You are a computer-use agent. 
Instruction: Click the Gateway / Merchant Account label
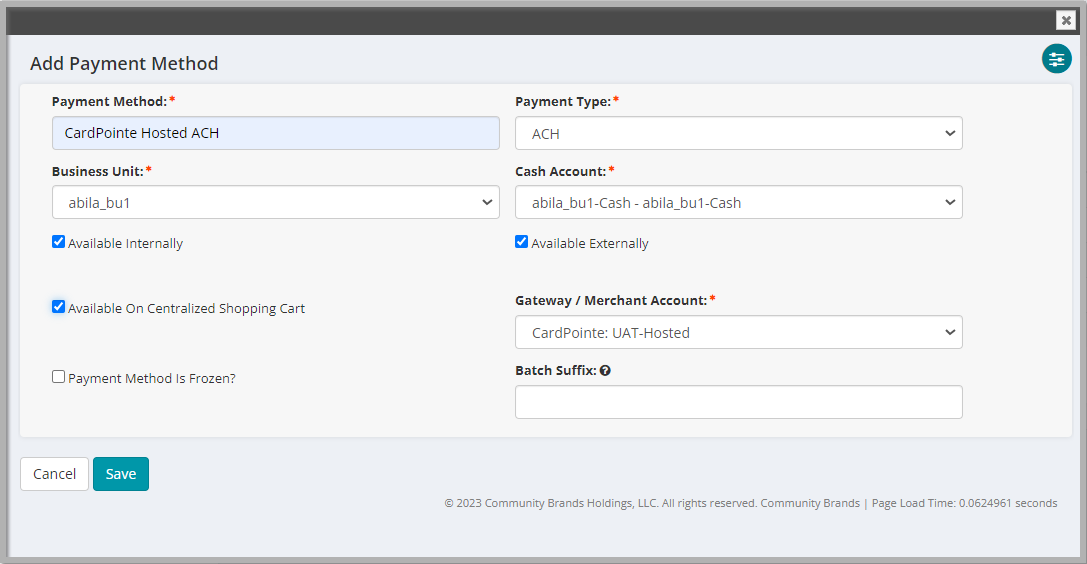tap(611, 301)
